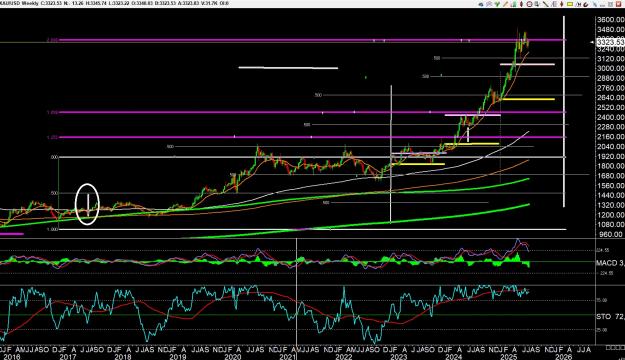Click the 1440.00 price axis label

point(610,195)
